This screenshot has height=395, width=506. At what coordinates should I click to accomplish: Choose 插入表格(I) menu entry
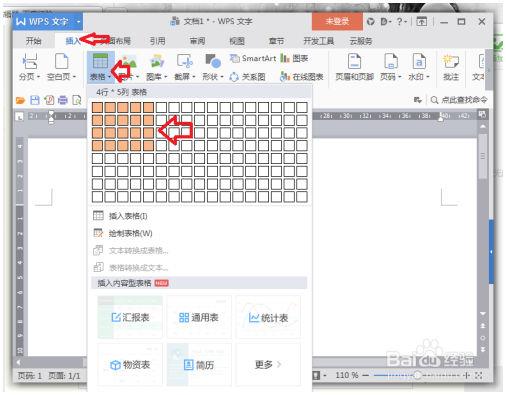128,216
